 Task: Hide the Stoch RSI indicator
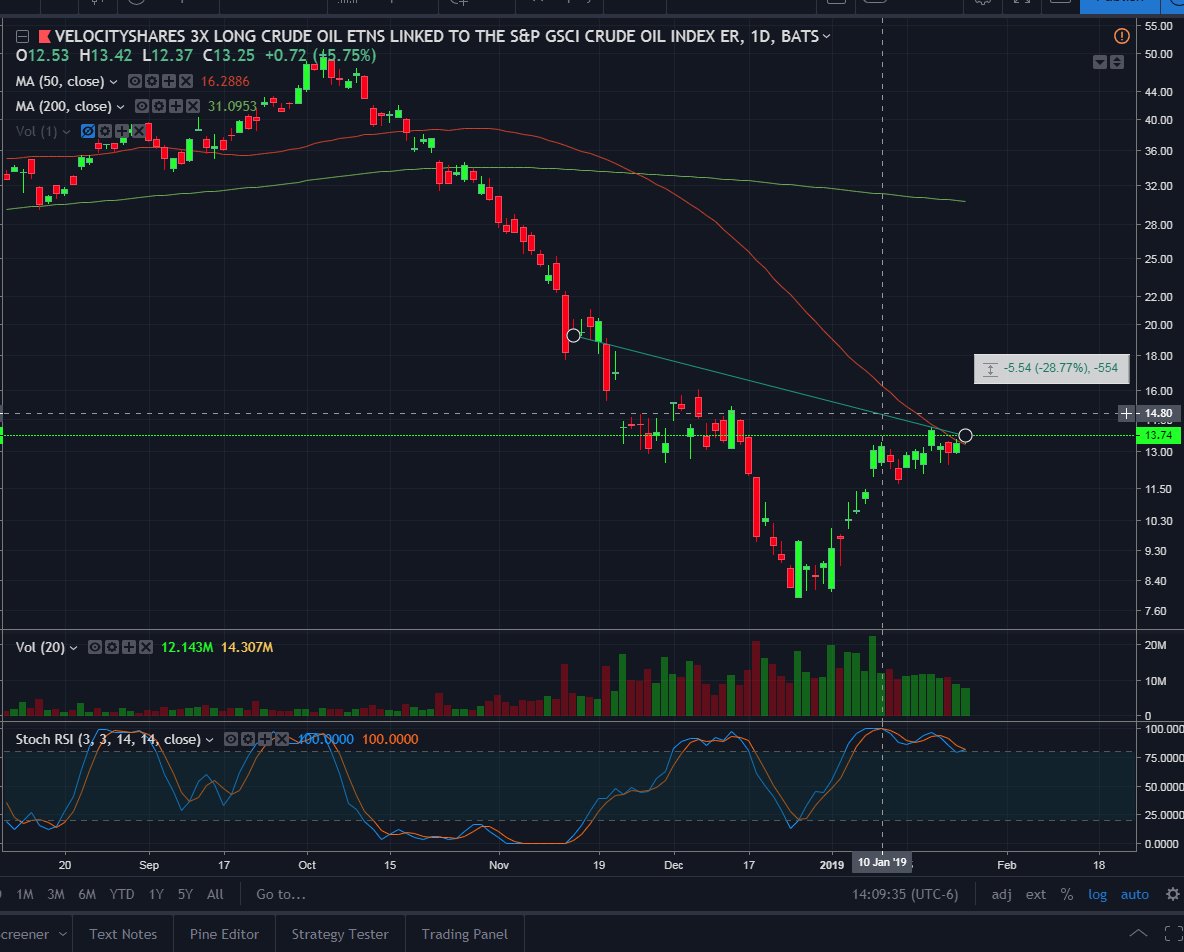pyautogui.click(x=231, y=739)
